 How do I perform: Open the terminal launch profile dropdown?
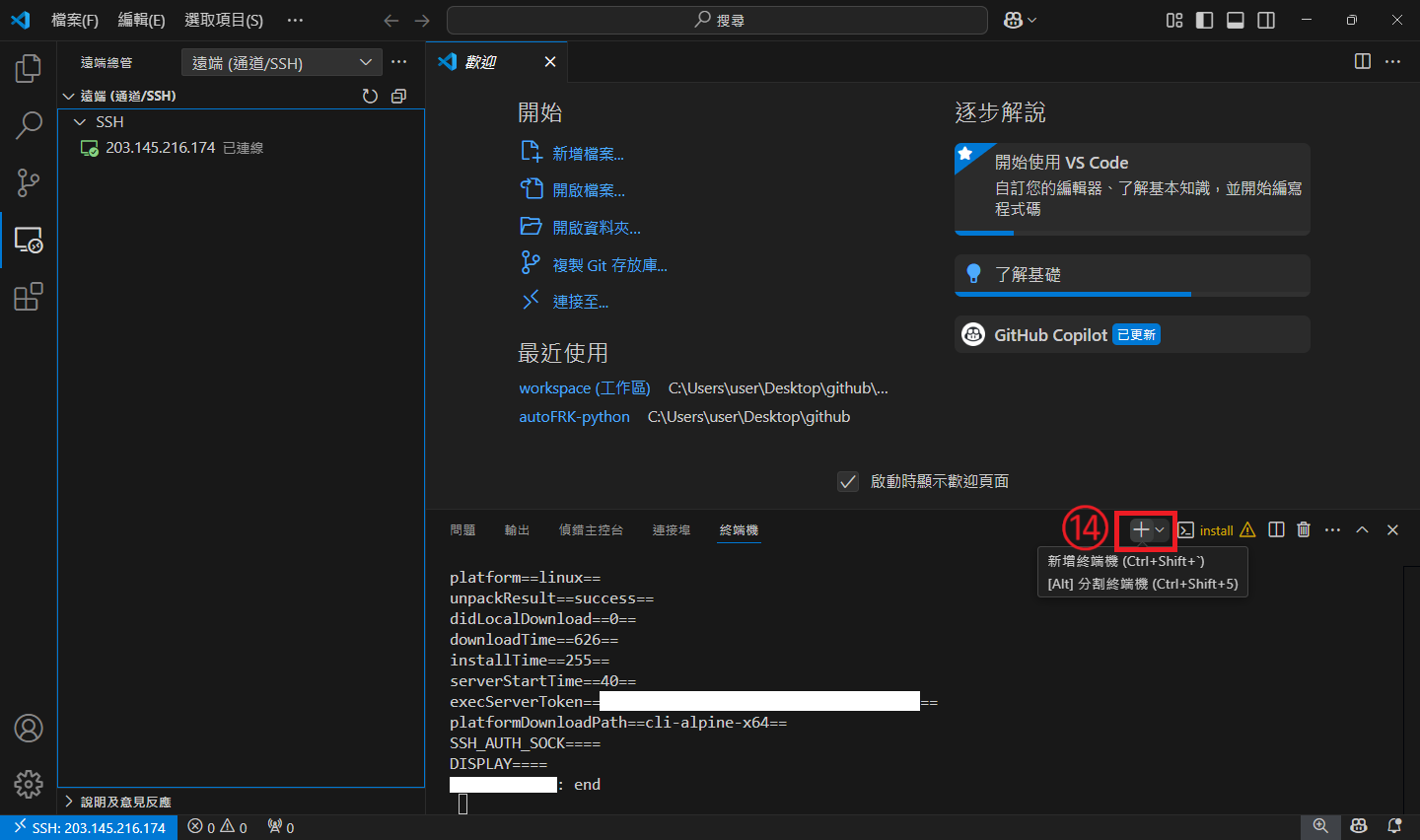pyautogui.click(x=1161, y=529)
